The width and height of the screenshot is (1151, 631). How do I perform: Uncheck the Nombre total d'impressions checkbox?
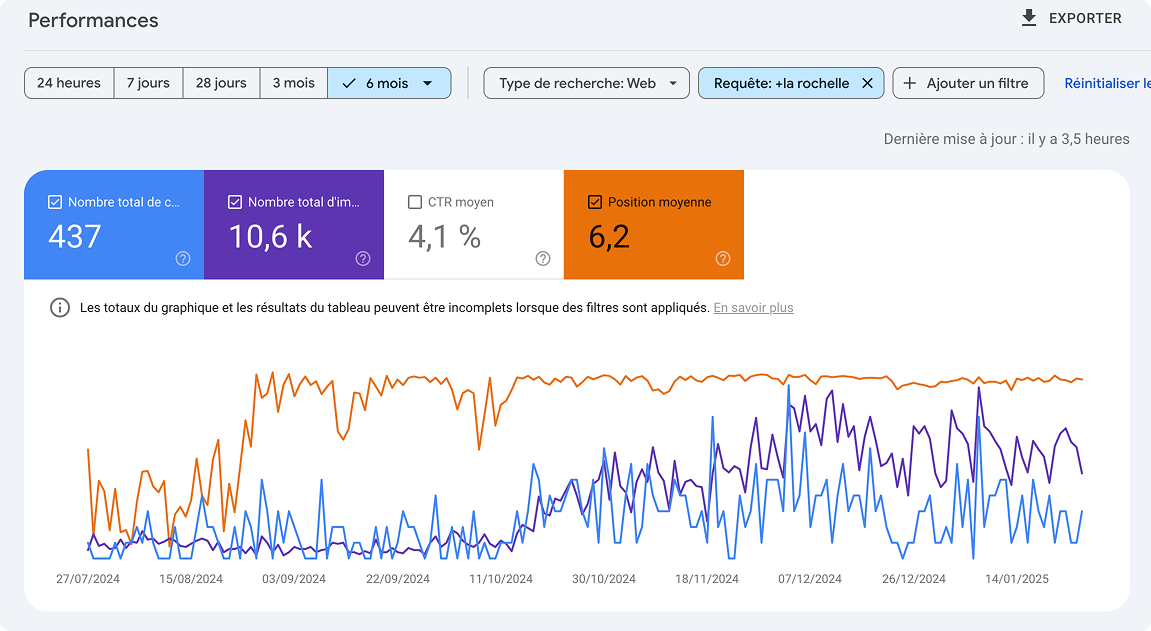(x=235, y=202)
